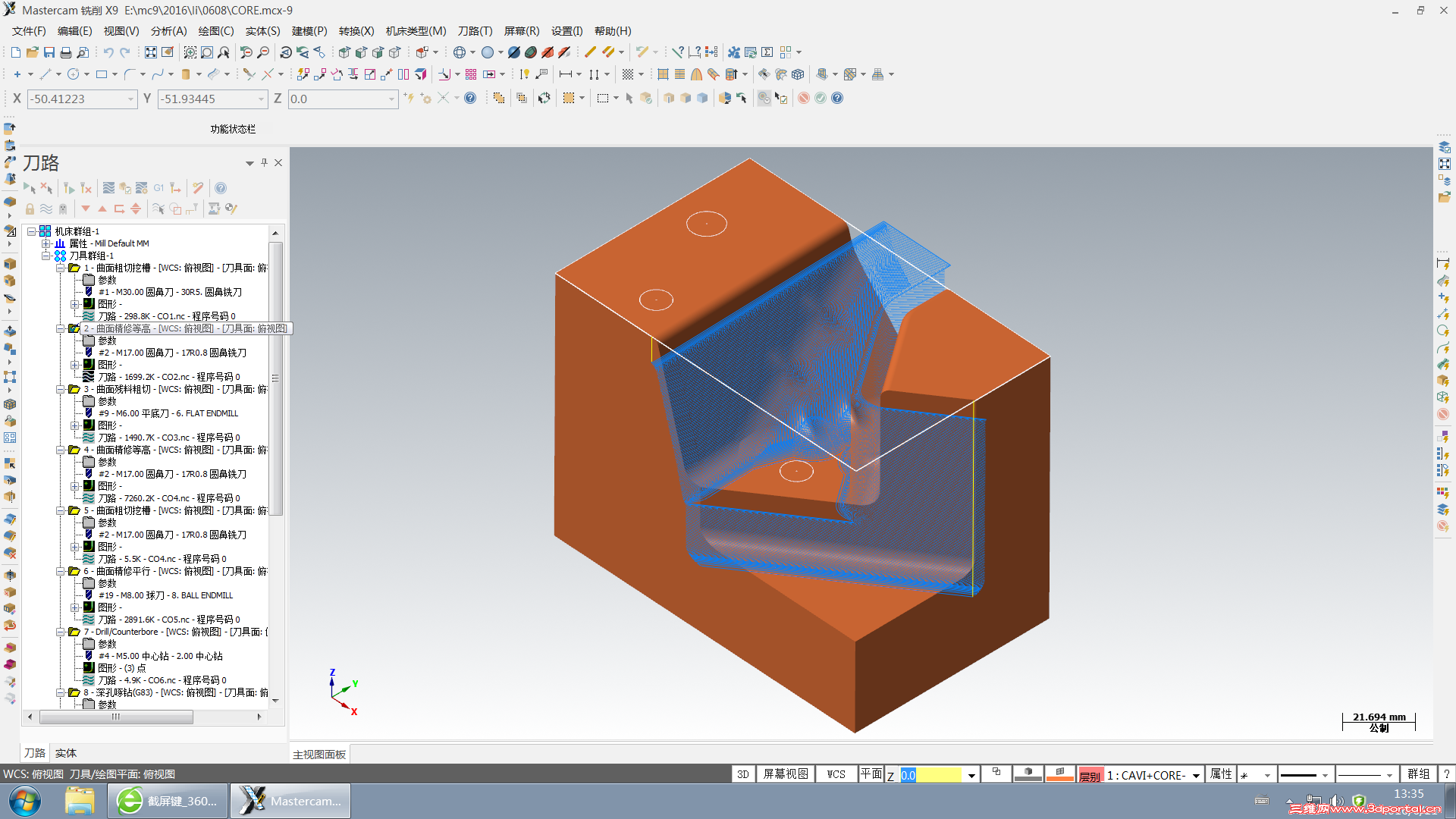Undo the last action
Viewport: 1456px width, 819px height.
pos(108,52)
